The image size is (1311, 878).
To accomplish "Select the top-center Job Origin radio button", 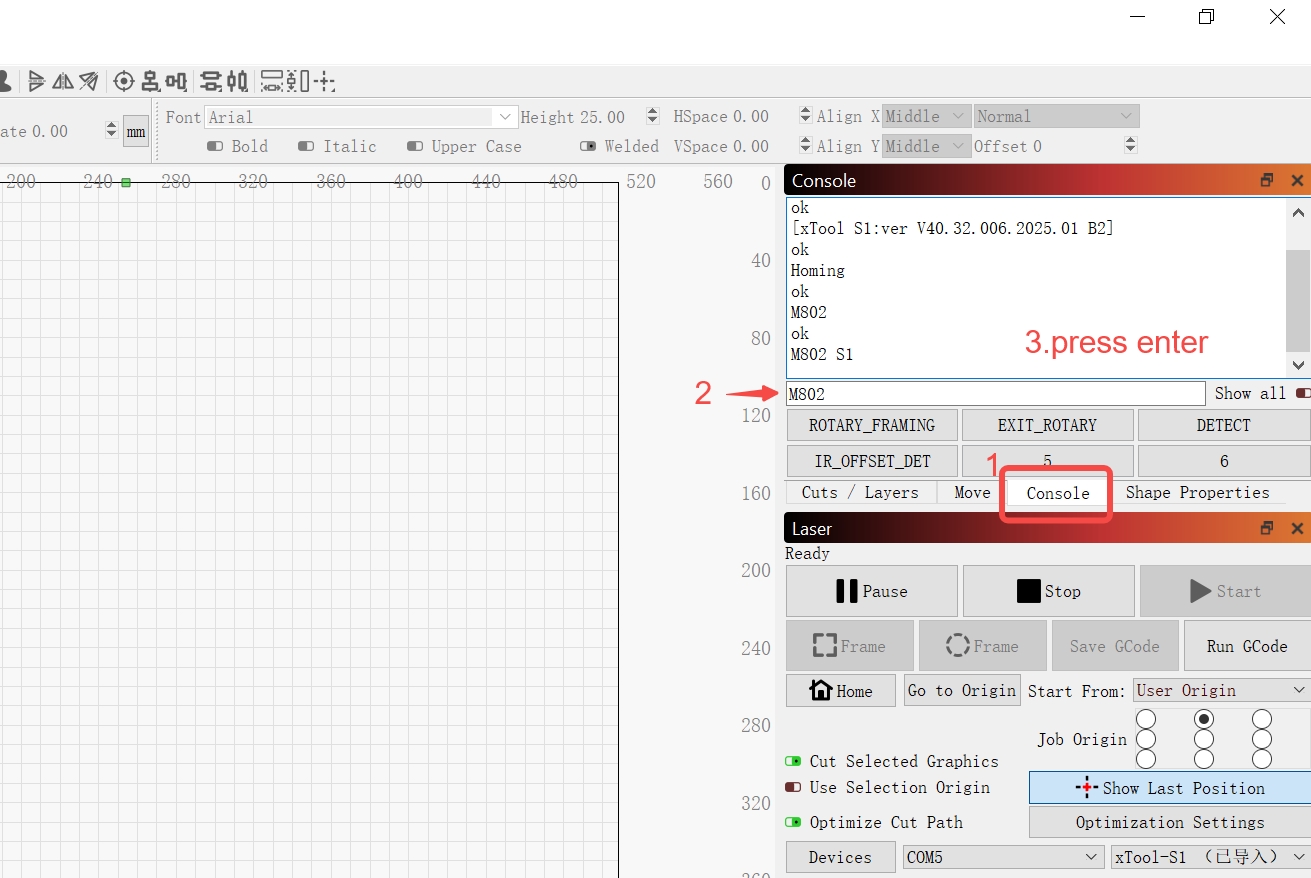I will point(1204,719).
